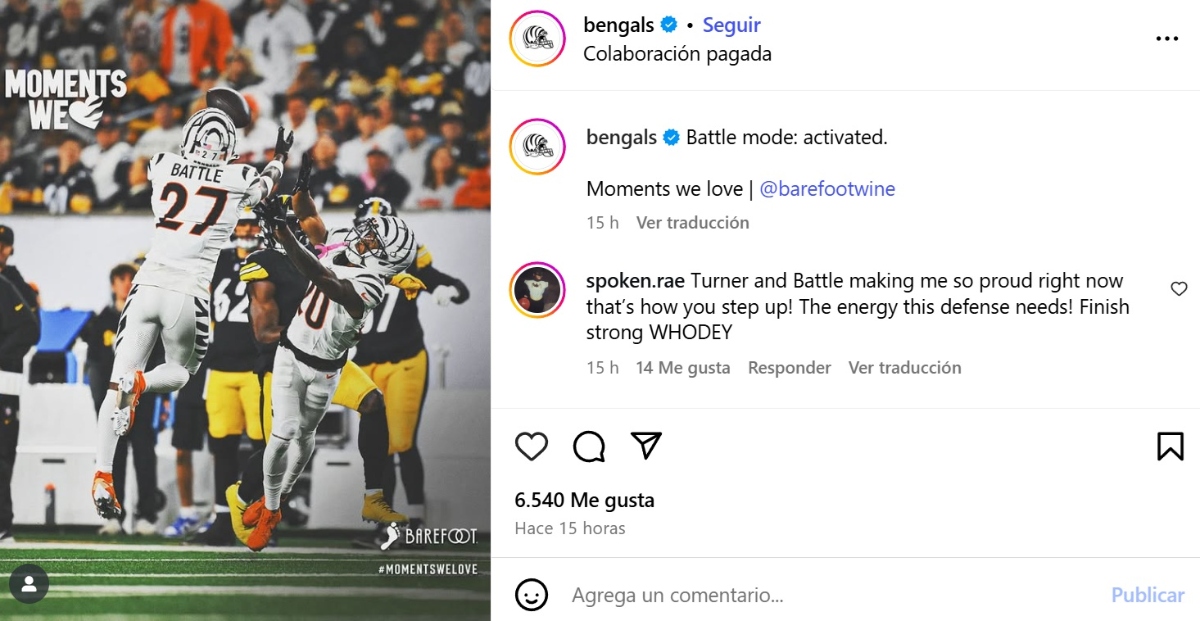Viewport: 1200px width, 621px height.
Task: Open emoji picker smiley icon
Action: pyautogui.click(x=531, y=595)
